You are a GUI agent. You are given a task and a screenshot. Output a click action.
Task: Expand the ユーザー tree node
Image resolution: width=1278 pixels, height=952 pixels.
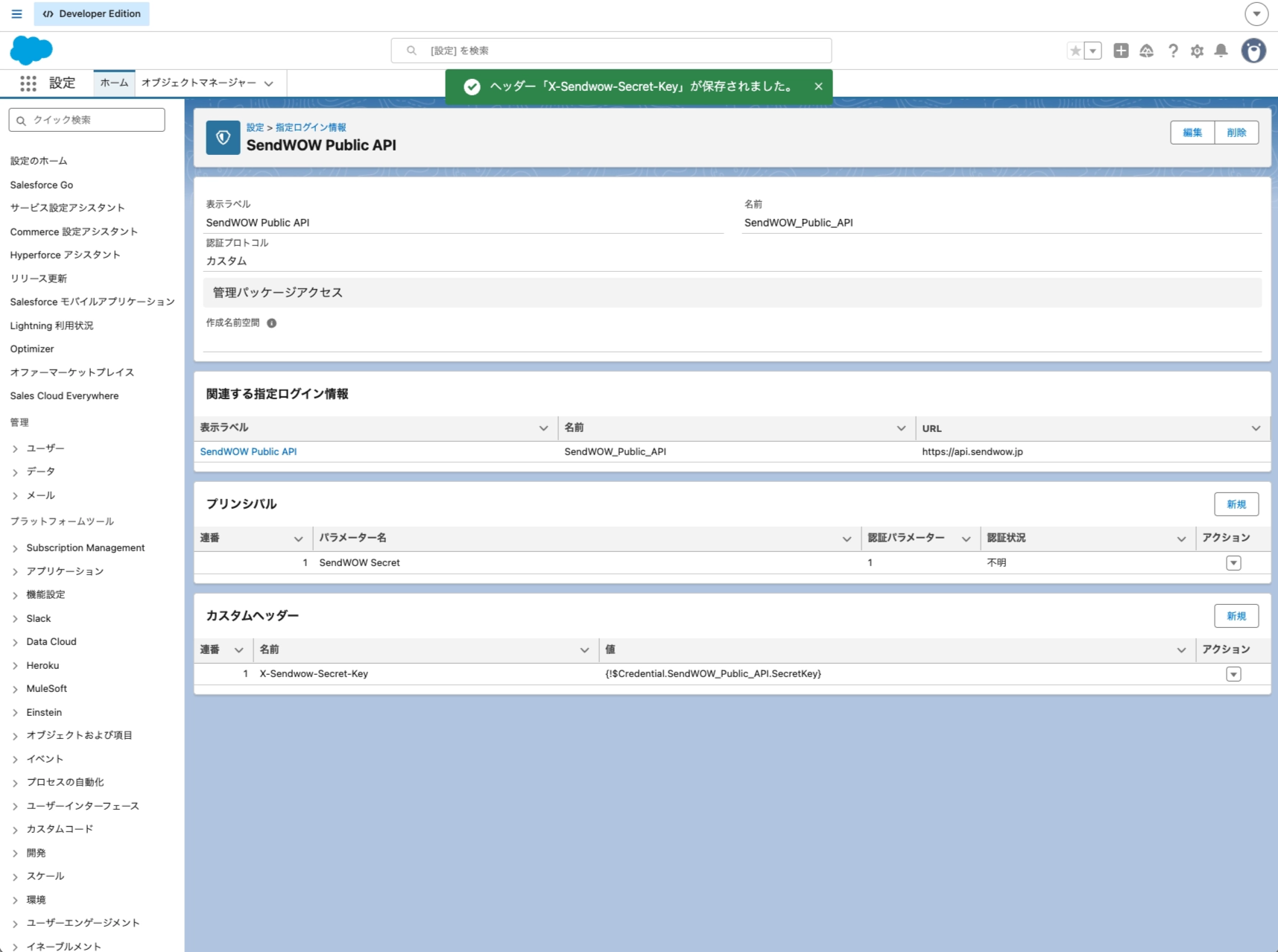pyautogui.click(x=15, y=448)
